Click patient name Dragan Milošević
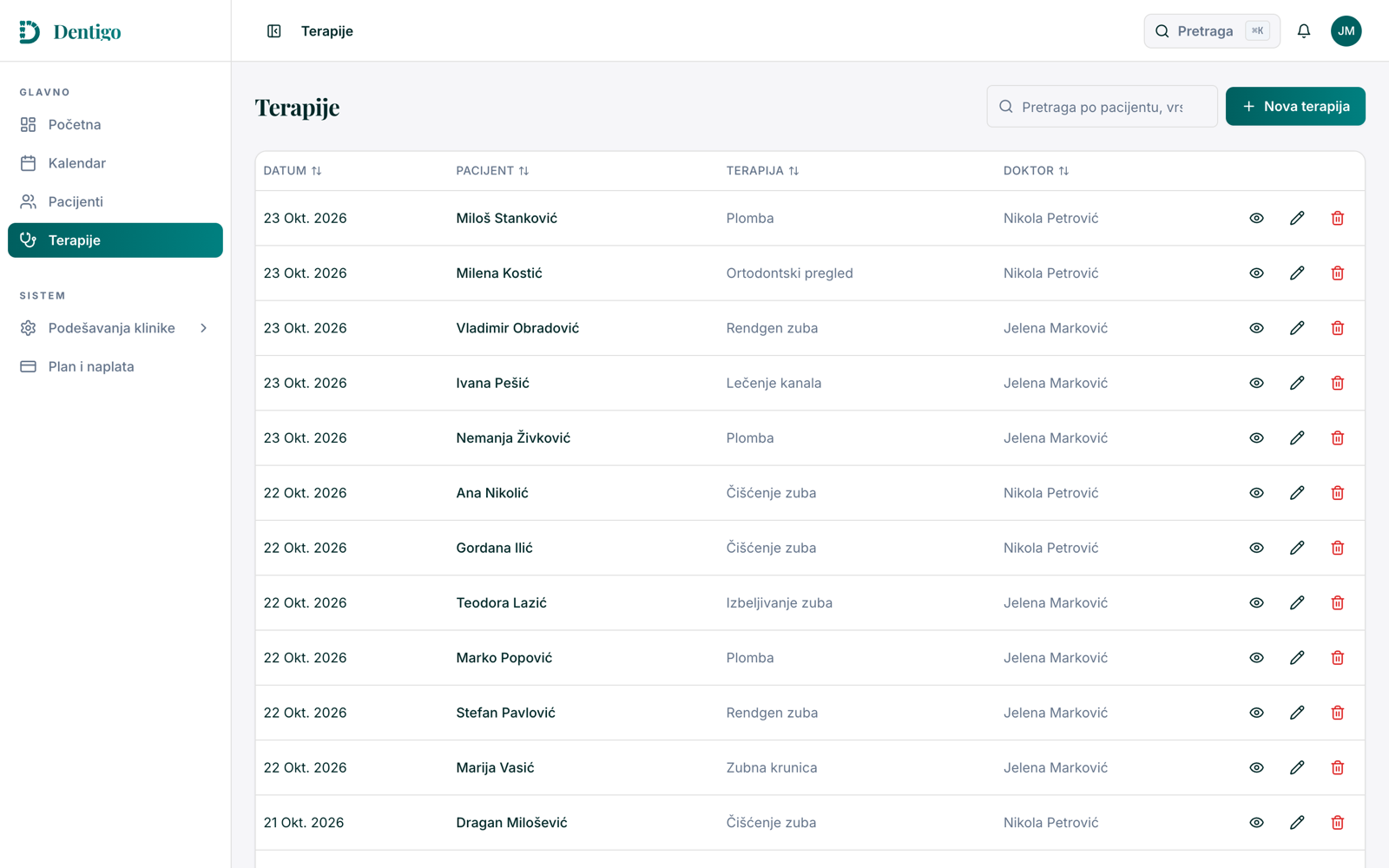Viewport: 1389px width, 868px height. [x=511, y=823]
